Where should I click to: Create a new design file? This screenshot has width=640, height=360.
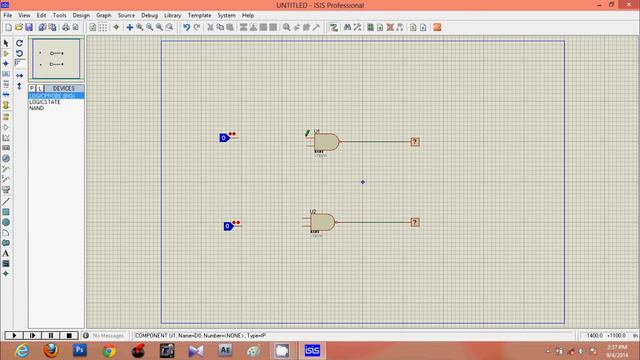(x=8, y=27)
